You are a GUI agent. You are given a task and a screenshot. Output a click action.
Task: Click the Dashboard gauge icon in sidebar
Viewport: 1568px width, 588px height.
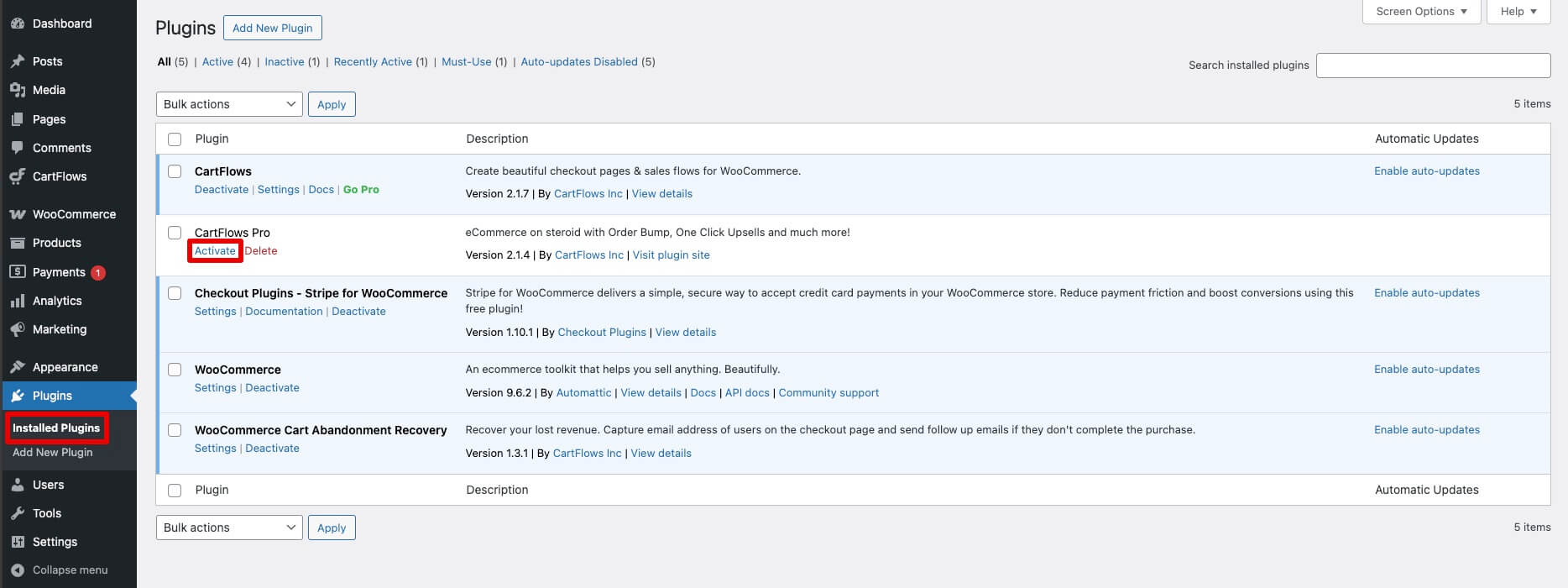(18, 24)
